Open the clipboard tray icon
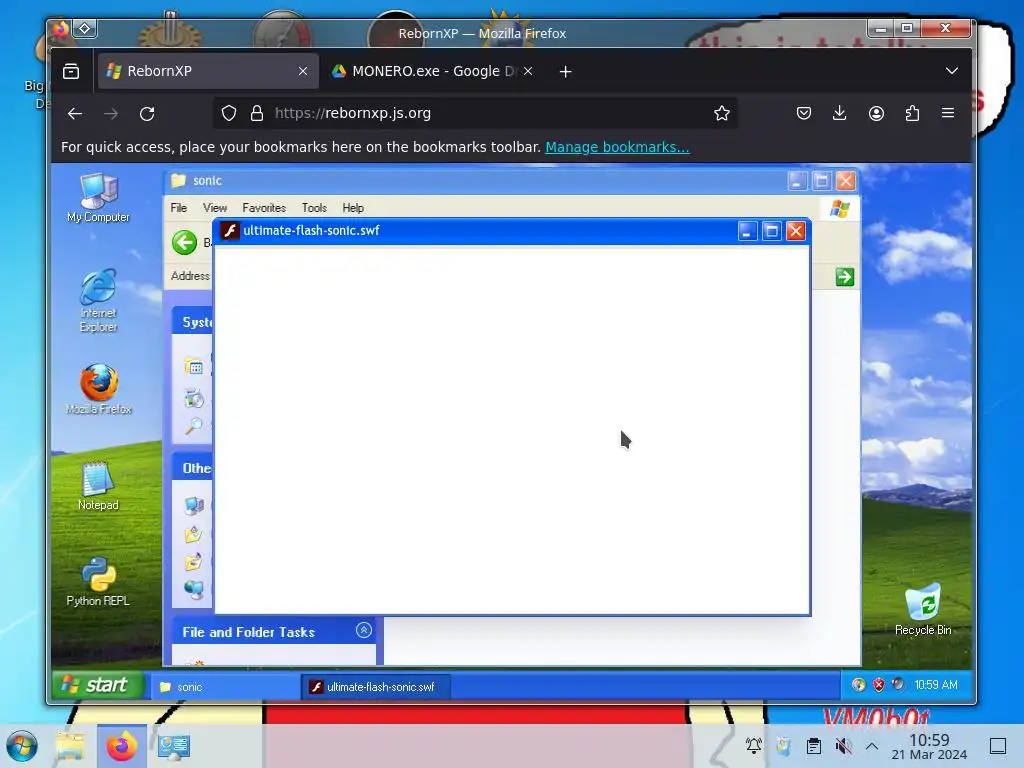Image resolution: width=1024 pixels, height=768 pixels. [x=814, y=746]
